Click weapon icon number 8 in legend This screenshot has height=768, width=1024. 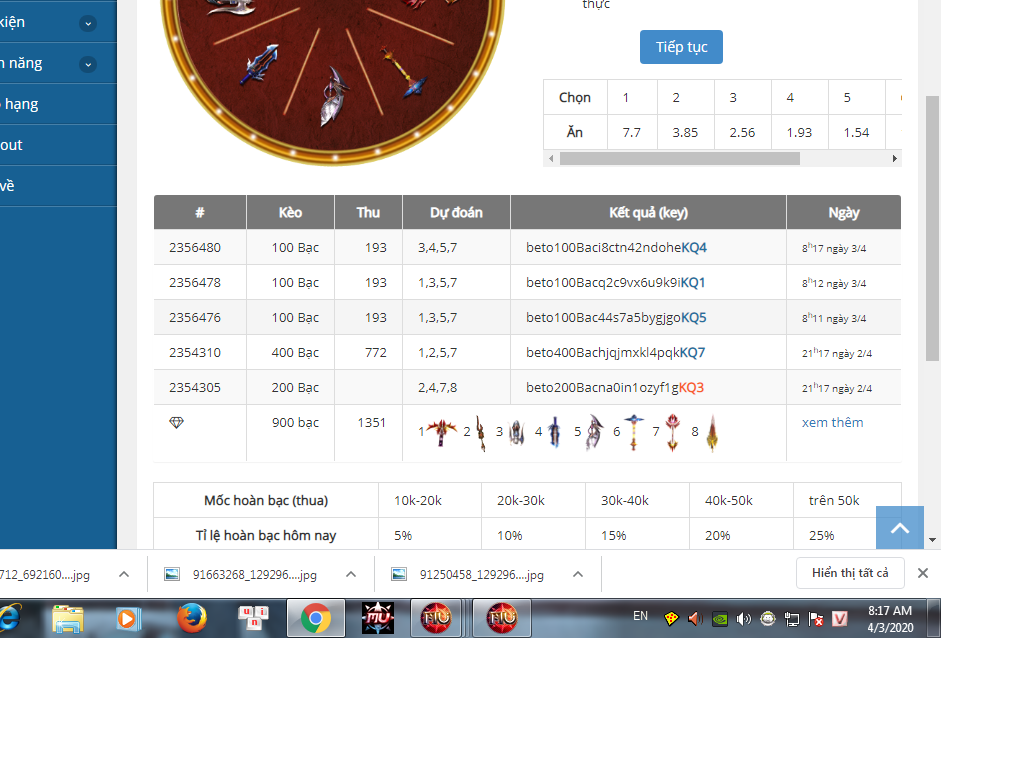(x=712, y=433)
